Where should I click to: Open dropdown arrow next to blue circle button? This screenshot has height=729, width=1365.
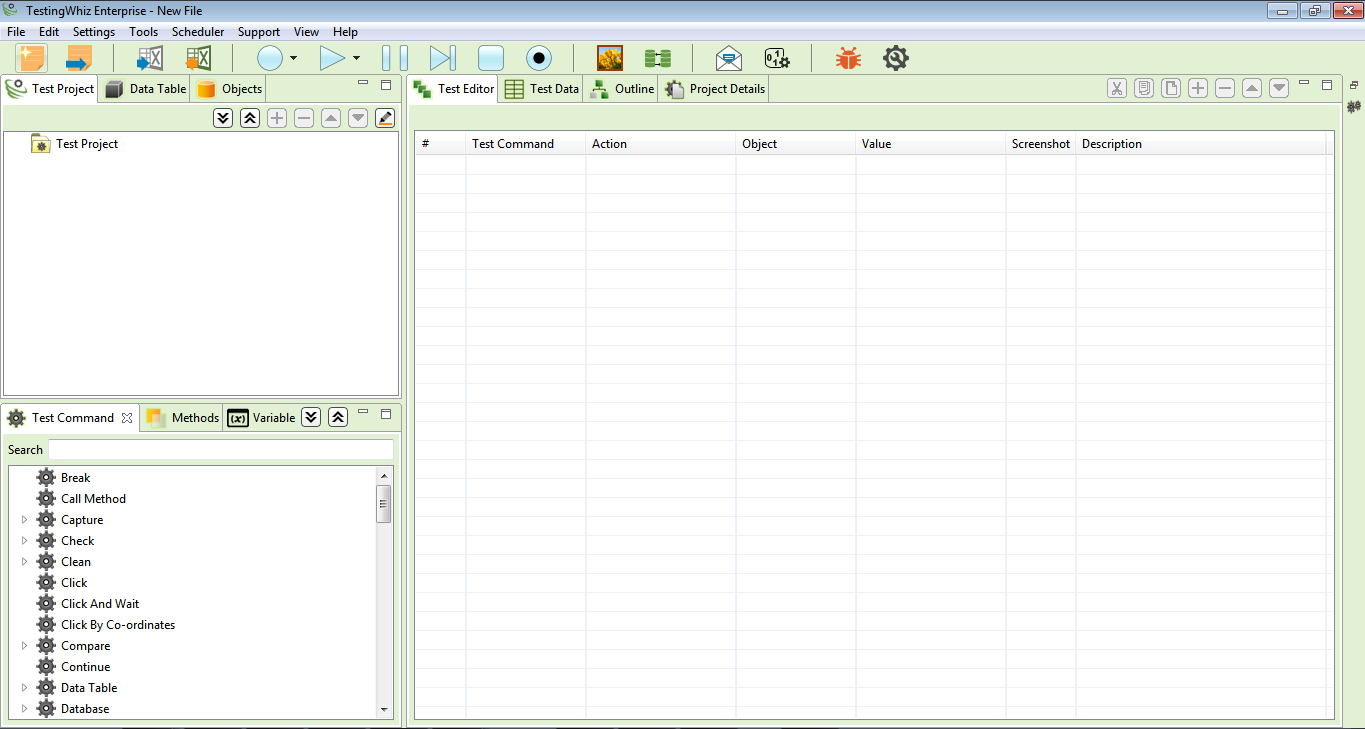[293, 59]
